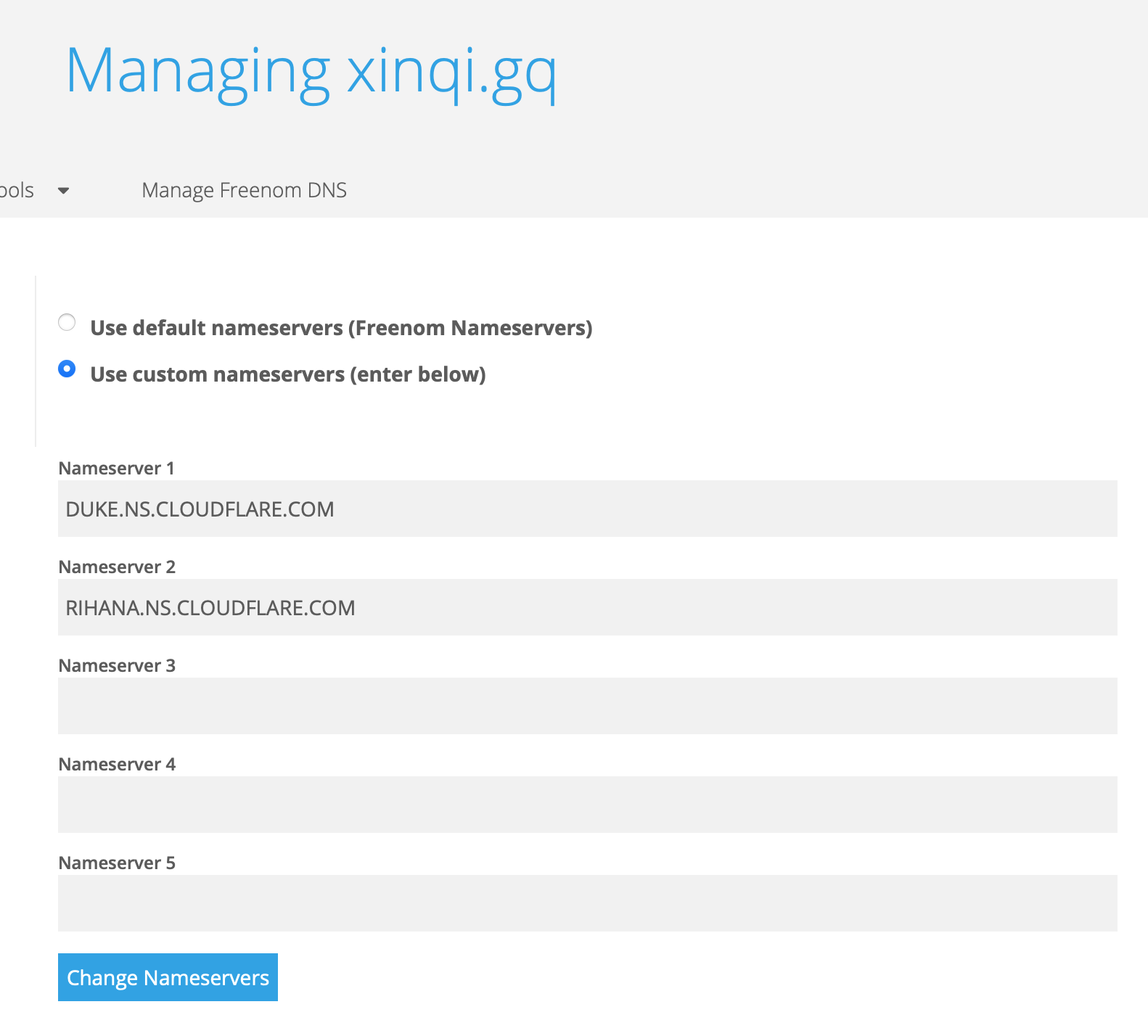Open the Management Tools dropdown arrow
This screenshot has width=1148, height=1036.
click(x=63, y=191)
